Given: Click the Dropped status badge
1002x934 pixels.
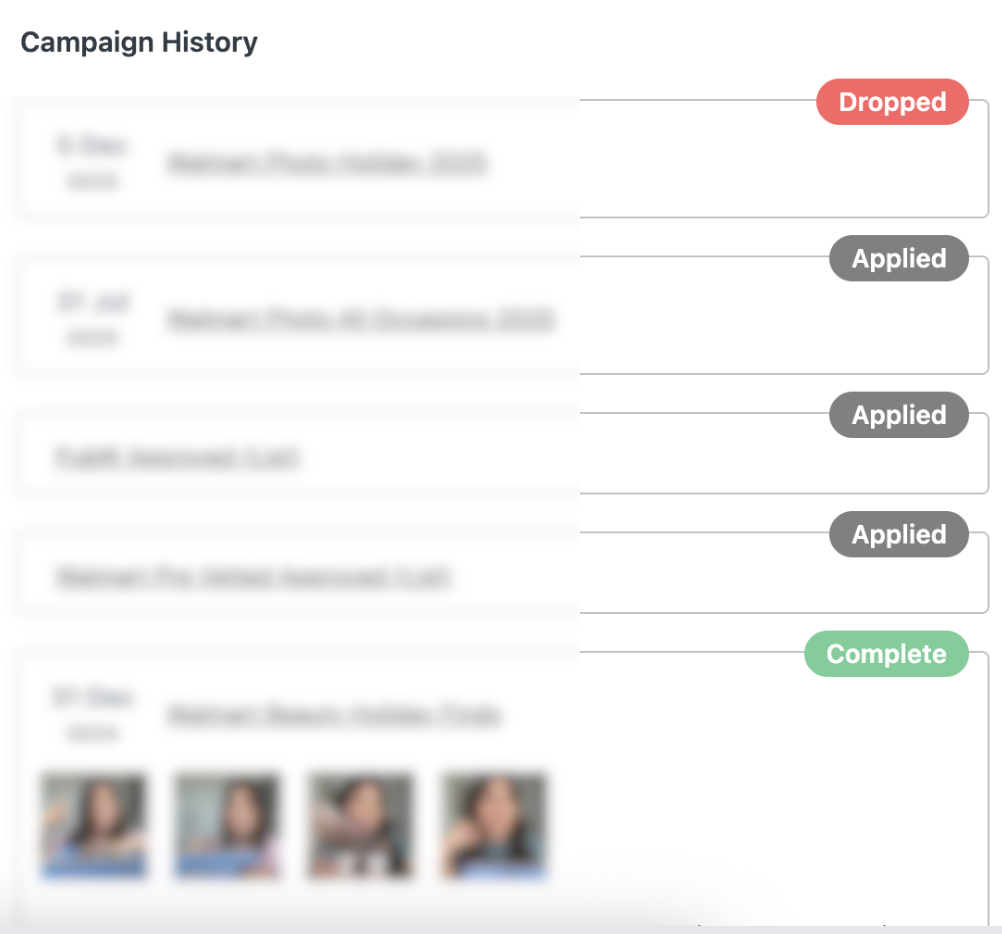Looking at the screenshot, I should pos(891,102).
